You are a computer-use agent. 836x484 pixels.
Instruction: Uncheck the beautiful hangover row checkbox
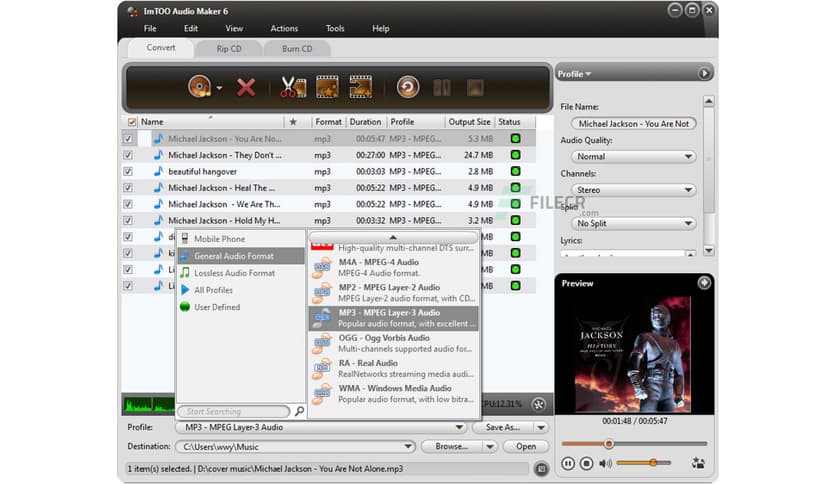[128, 172]
